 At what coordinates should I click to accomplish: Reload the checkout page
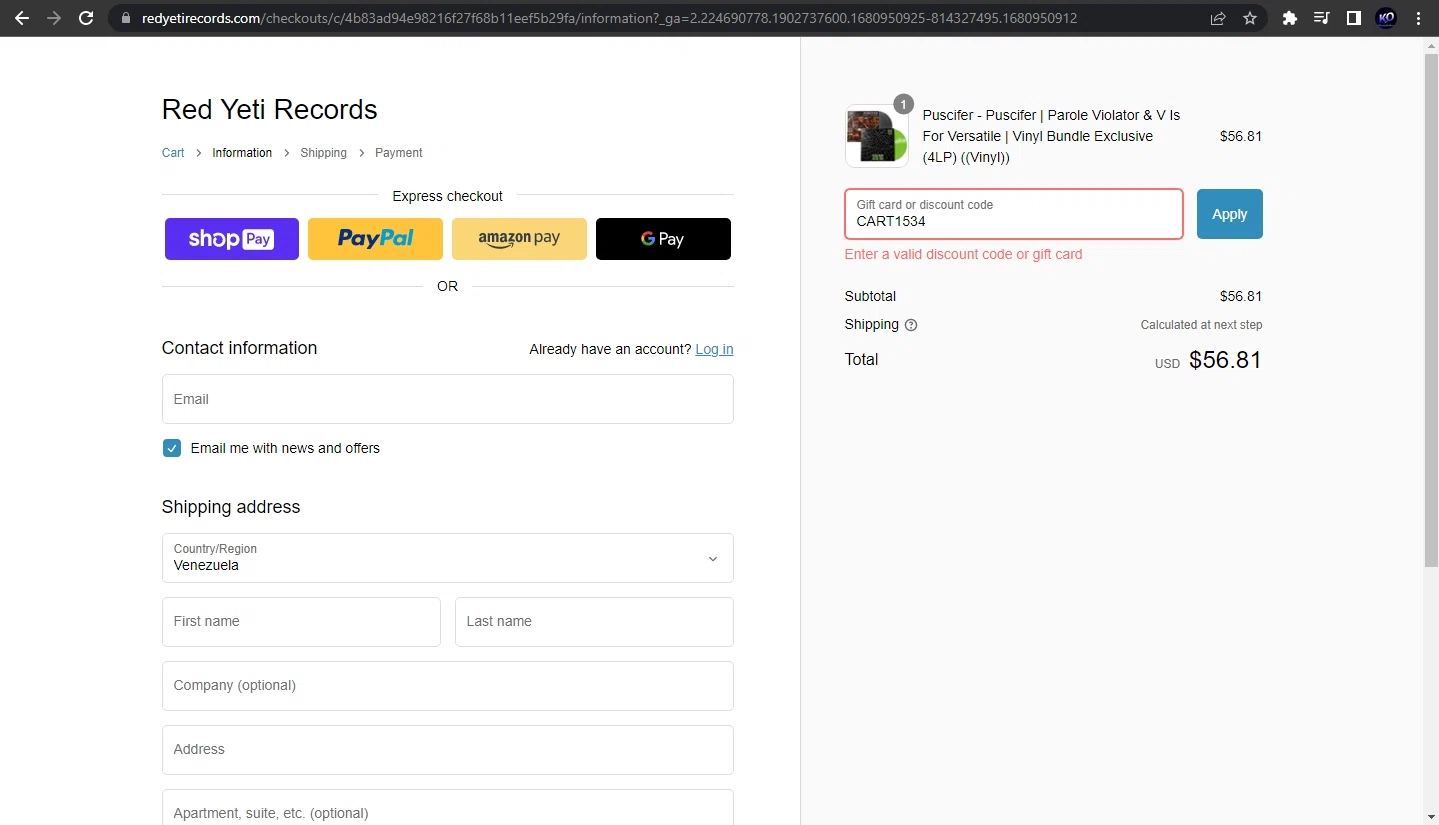tap(86, 18)
